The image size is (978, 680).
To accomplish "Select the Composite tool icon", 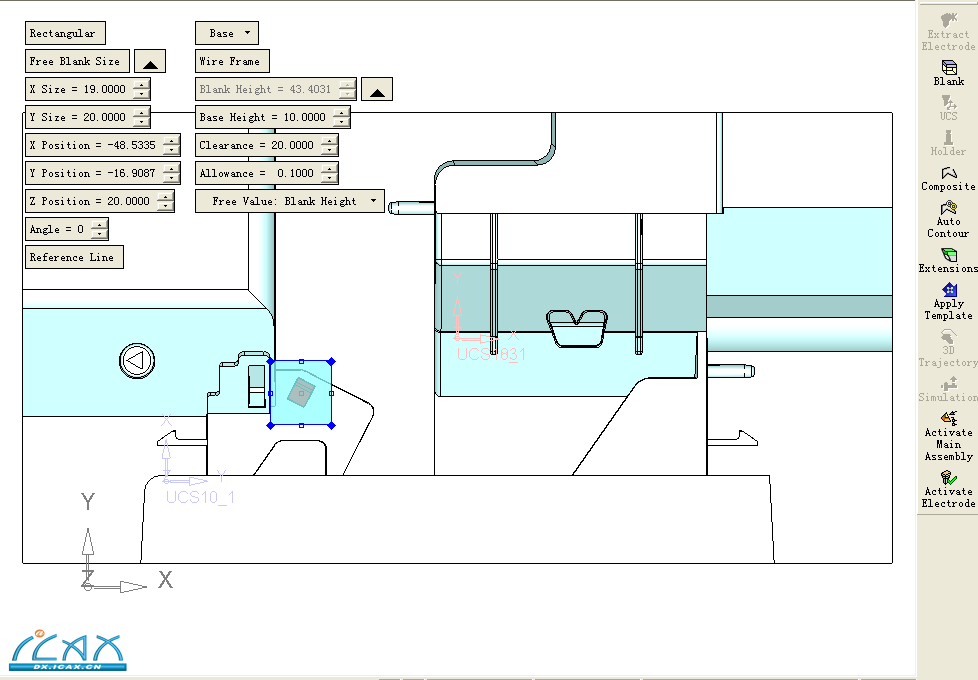I will pos(949,173).
